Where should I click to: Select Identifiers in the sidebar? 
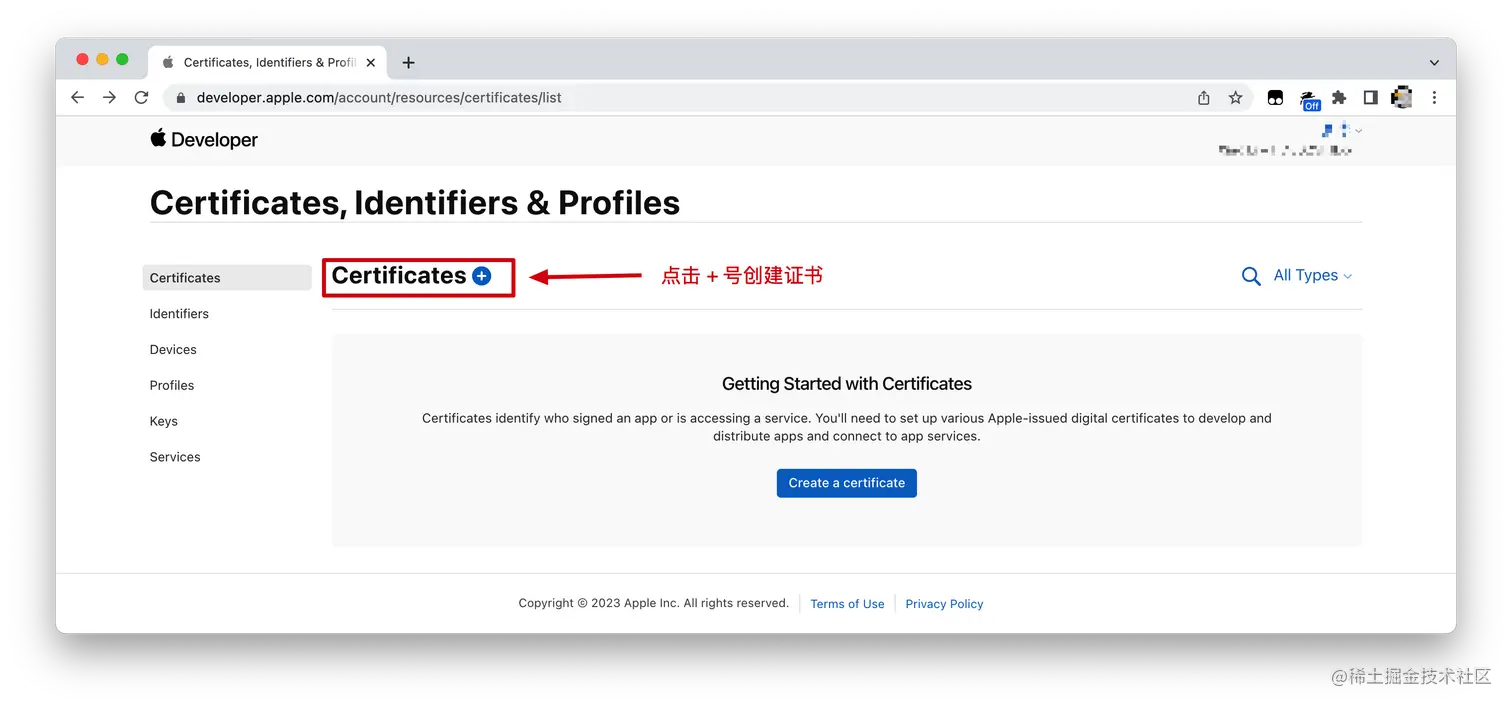(179, 314)
